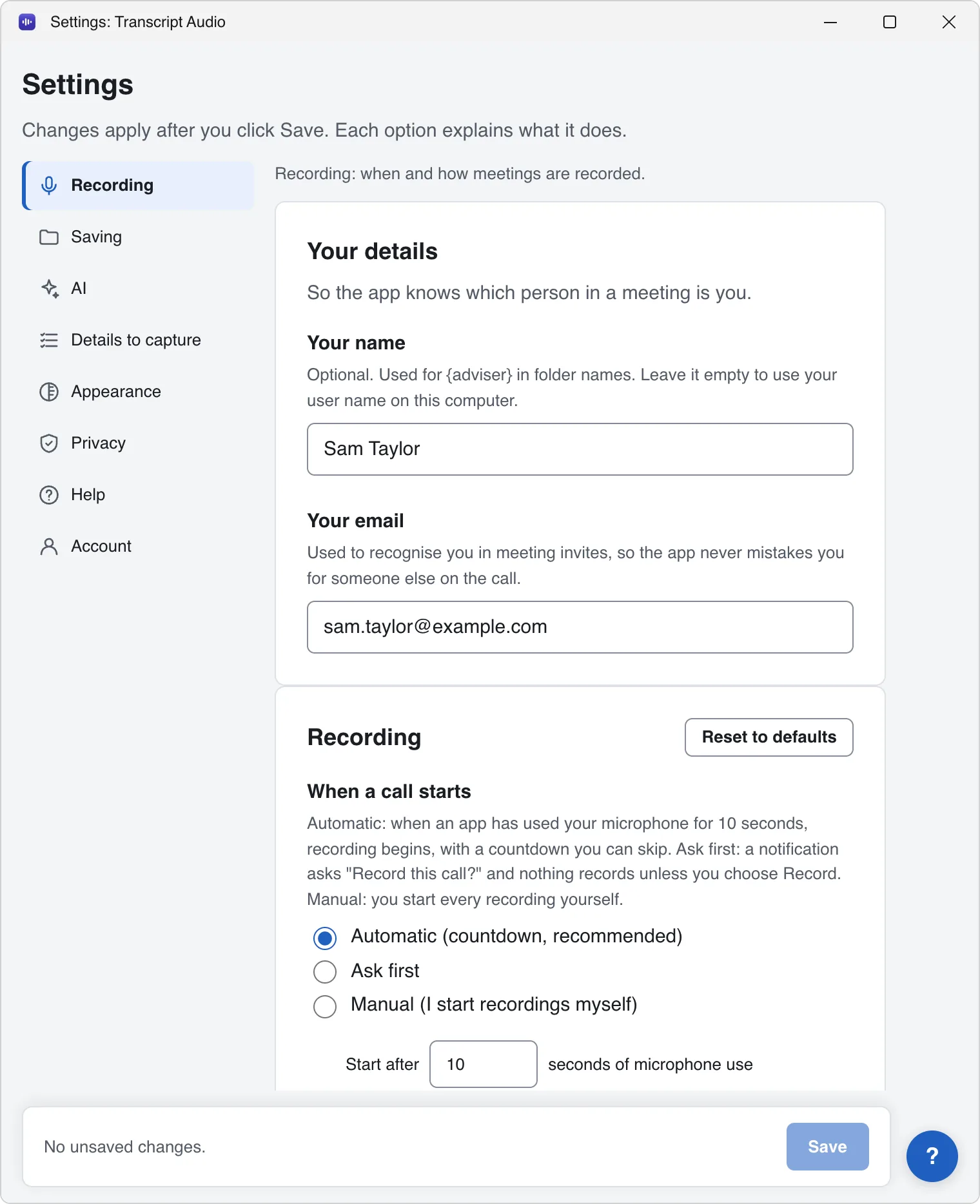Screen dimensions: 980x1204
Task: Open the Appearance tab in the sidebar
Action: [139, 392]
